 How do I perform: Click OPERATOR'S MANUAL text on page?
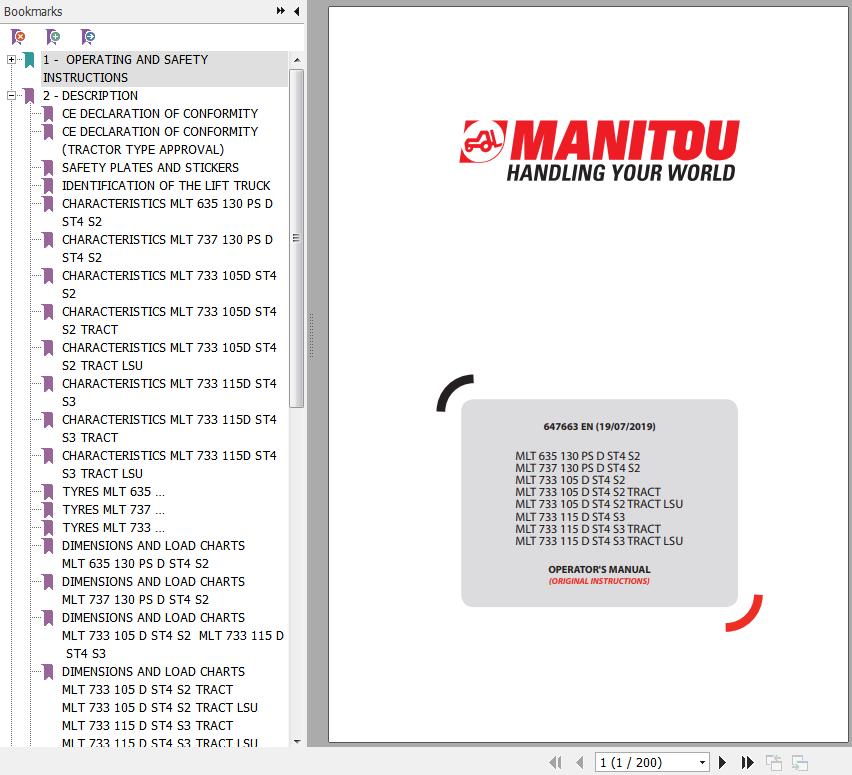[x=599, y=569]
